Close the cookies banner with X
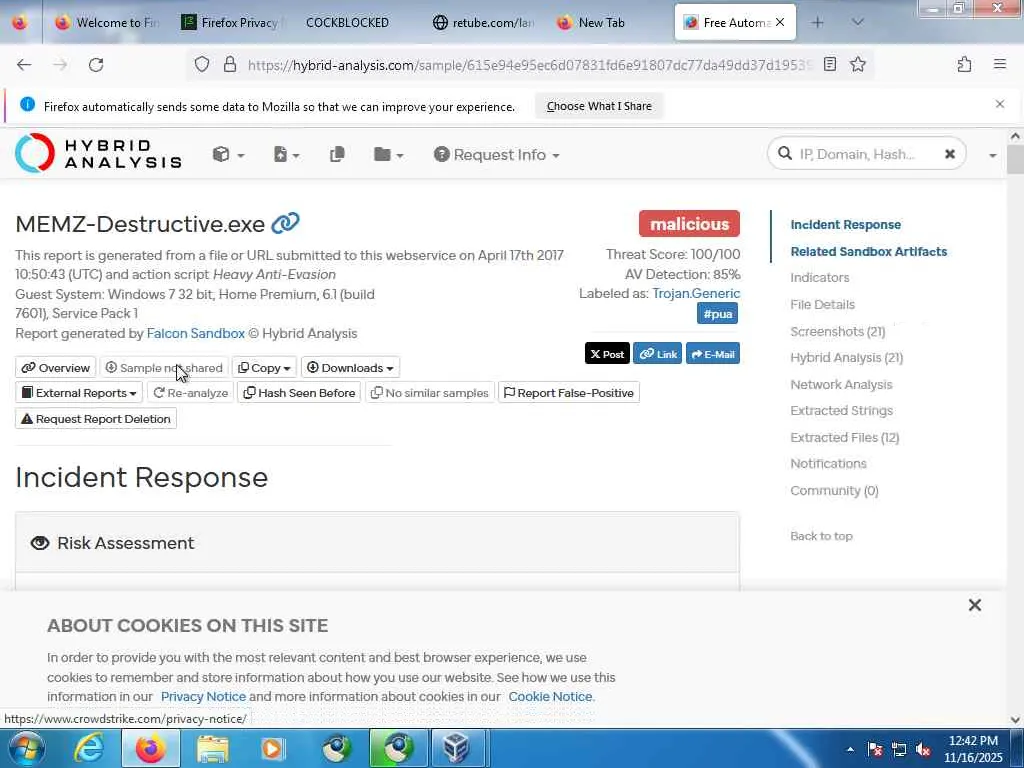This screenshot has height=768, width=1024. tap(974, 605)
